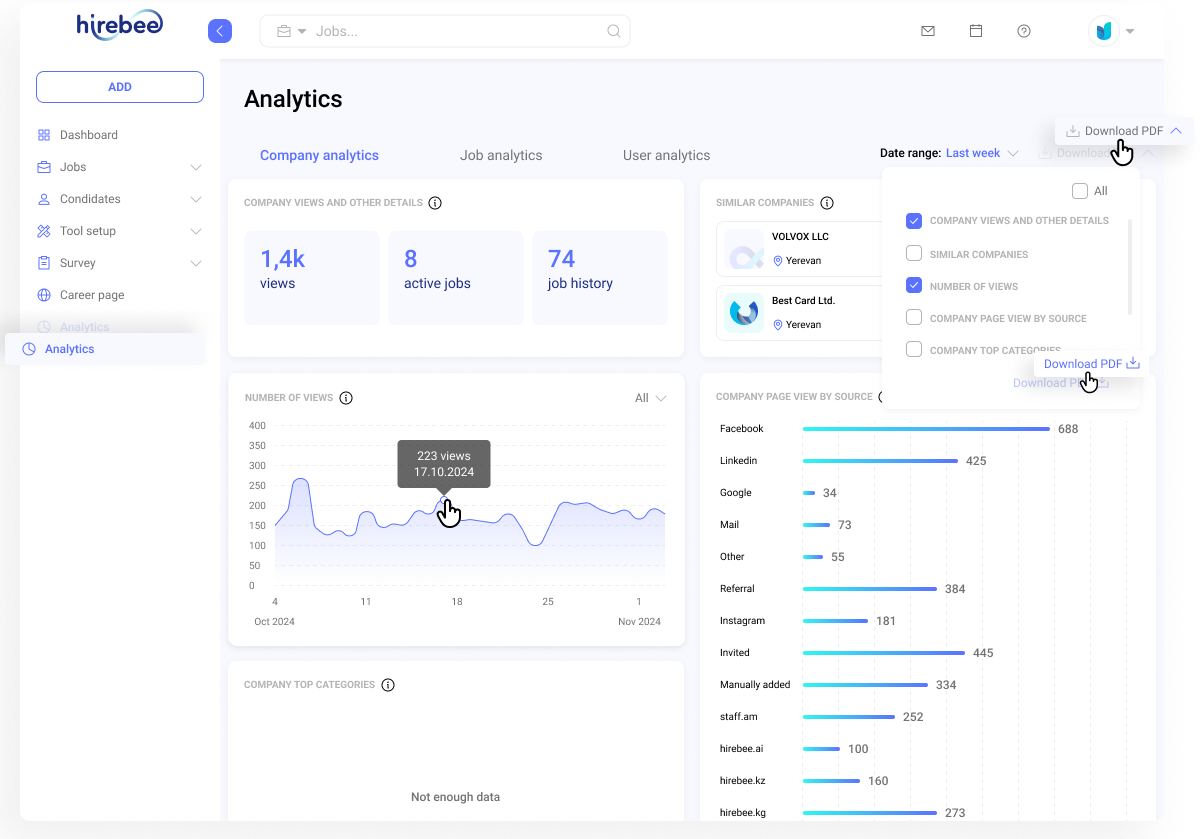
Task: Switch to the Job analytics tab
Action: click(501, 155)
